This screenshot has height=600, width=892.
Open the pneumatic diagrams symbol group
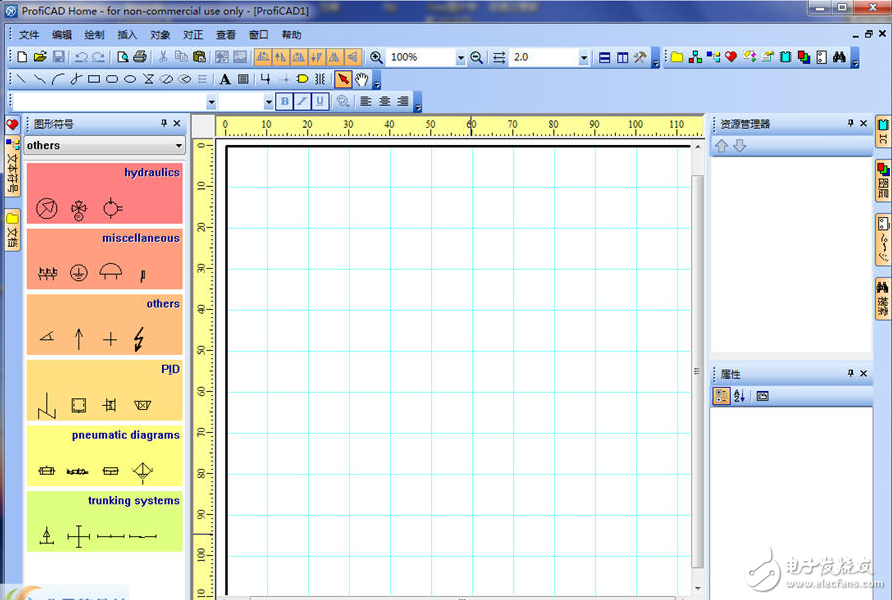(125, 435)
